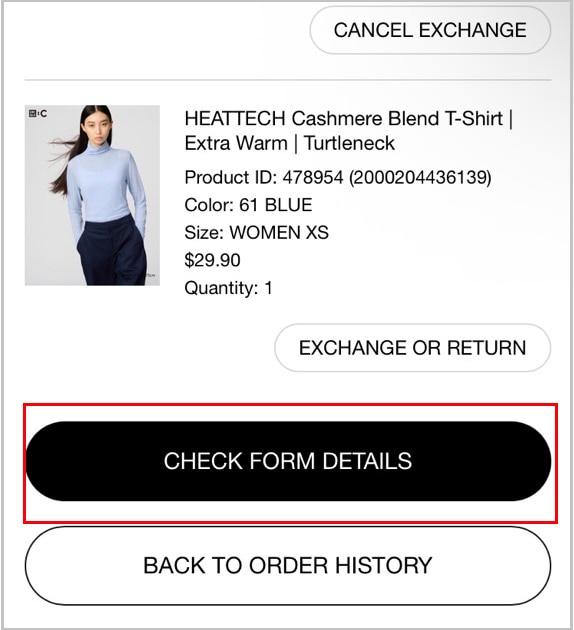Image resolution: width=574 pixels, height=630 pixels.
Task: Click the CANCEL EXCHANGE button
Action: coord(430,31)
